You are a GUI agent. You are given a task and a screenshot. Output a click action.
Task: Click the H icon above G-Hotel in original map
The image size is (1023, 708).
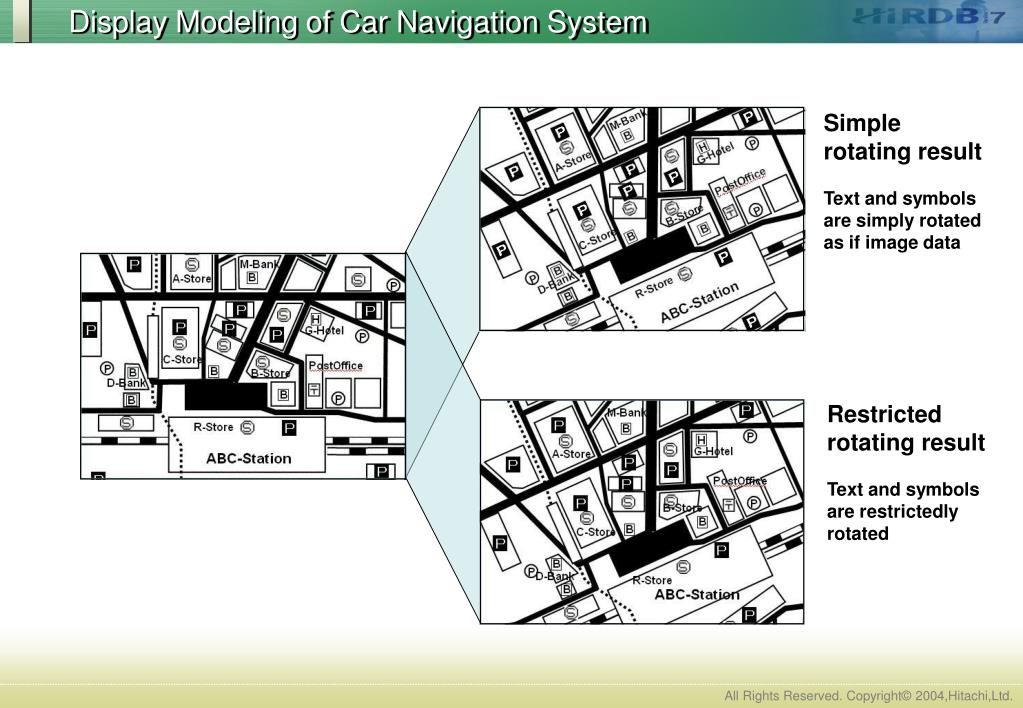point(315,319)
